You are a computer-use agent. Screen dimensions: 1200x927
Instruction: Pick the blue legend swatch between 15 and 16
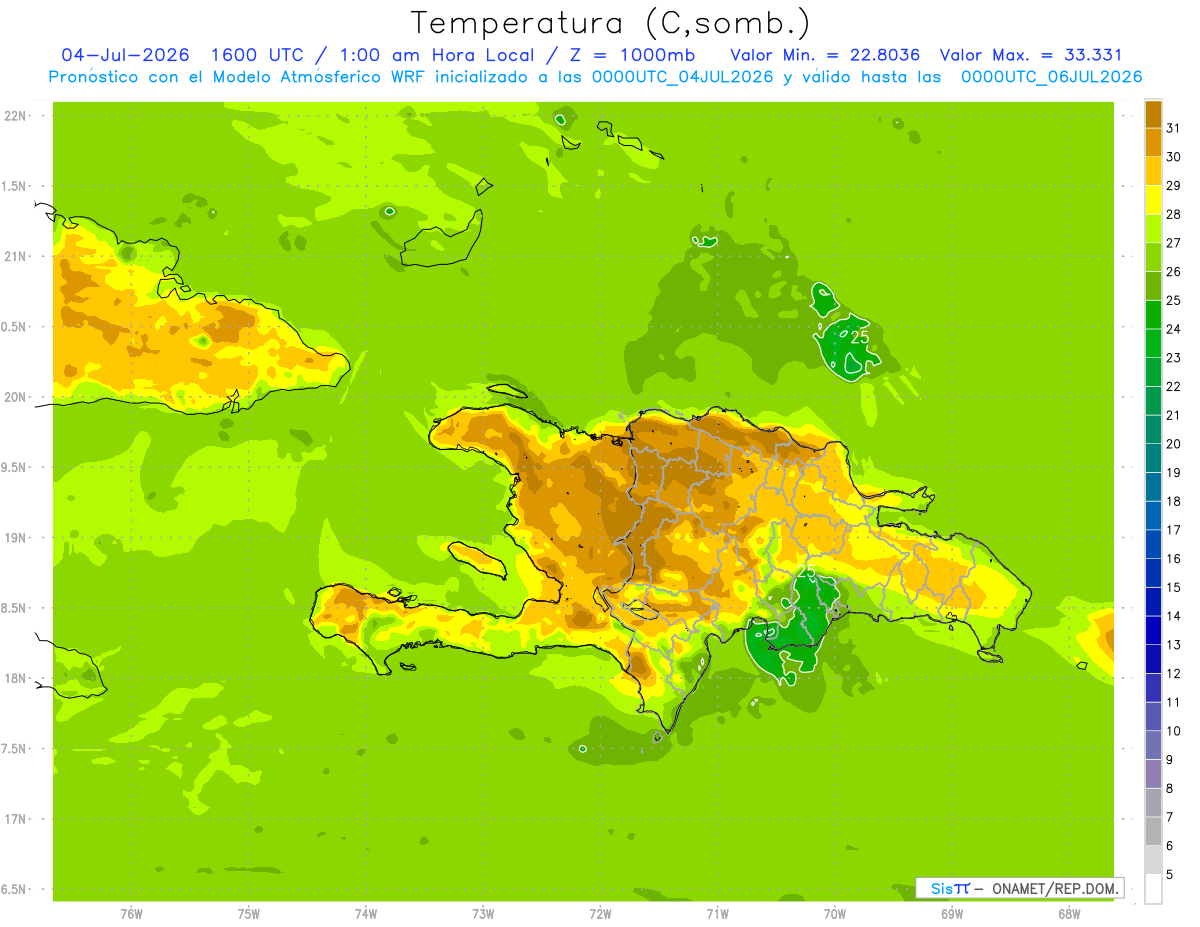[x=1153, y=573]
